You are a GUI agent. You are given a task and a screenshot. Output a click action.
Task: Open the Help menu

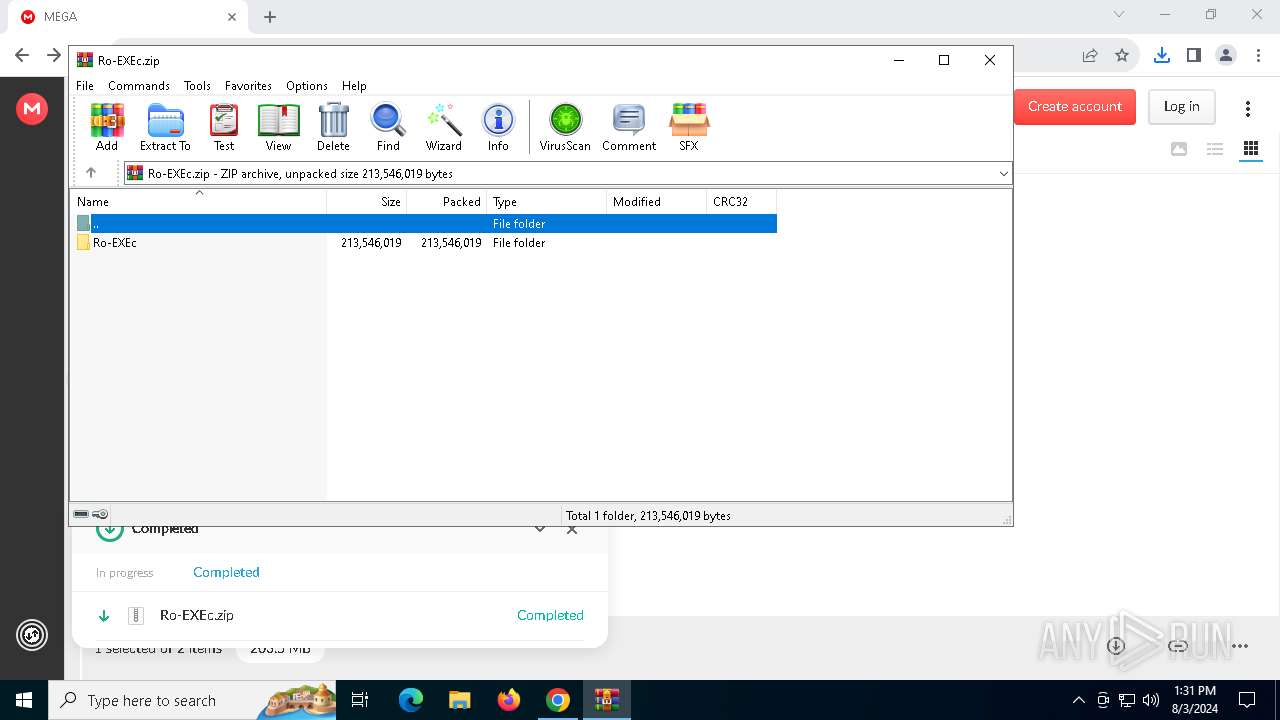354,86
